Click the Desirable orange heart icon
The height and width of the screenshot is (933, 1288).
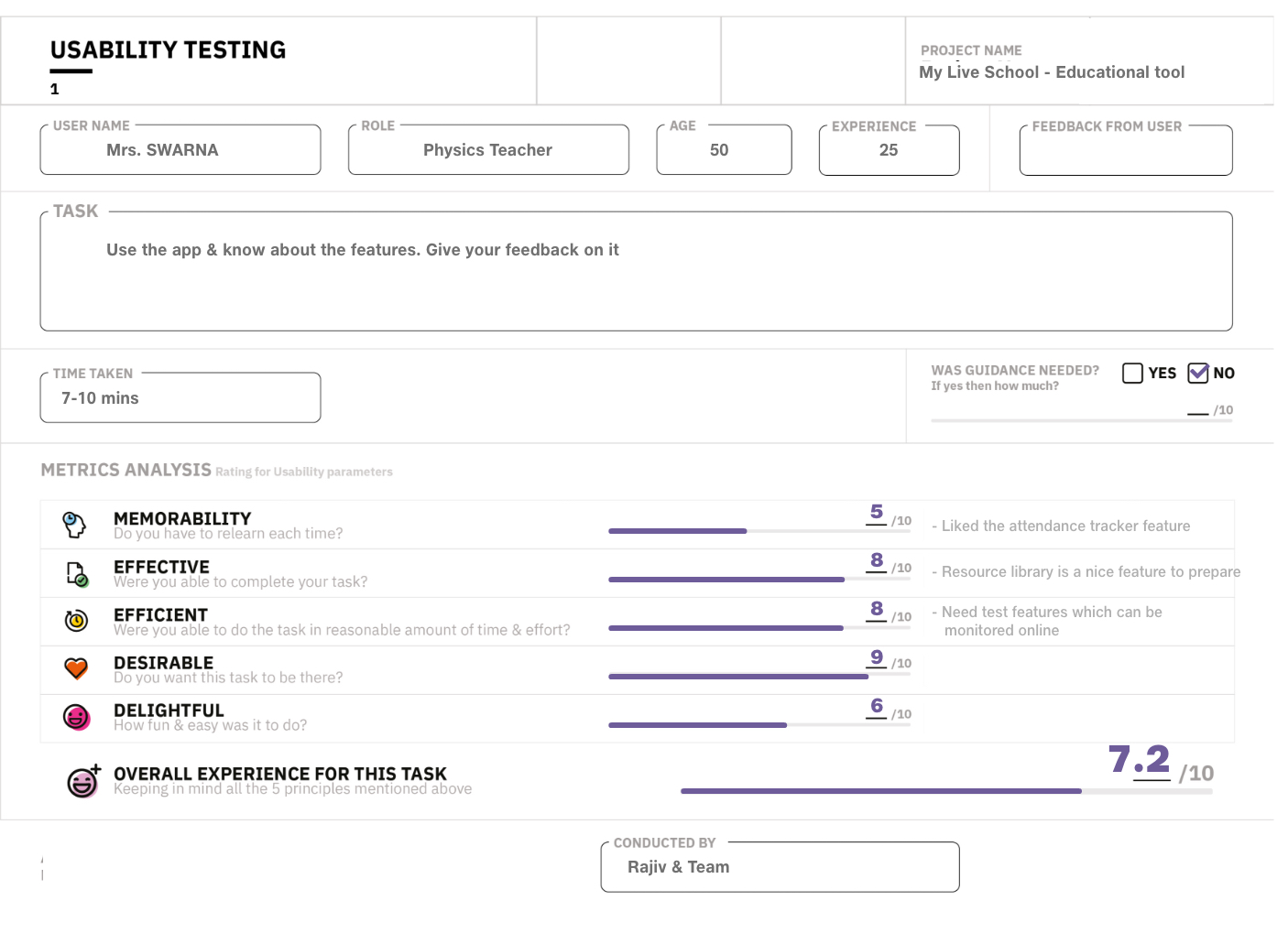76,668
